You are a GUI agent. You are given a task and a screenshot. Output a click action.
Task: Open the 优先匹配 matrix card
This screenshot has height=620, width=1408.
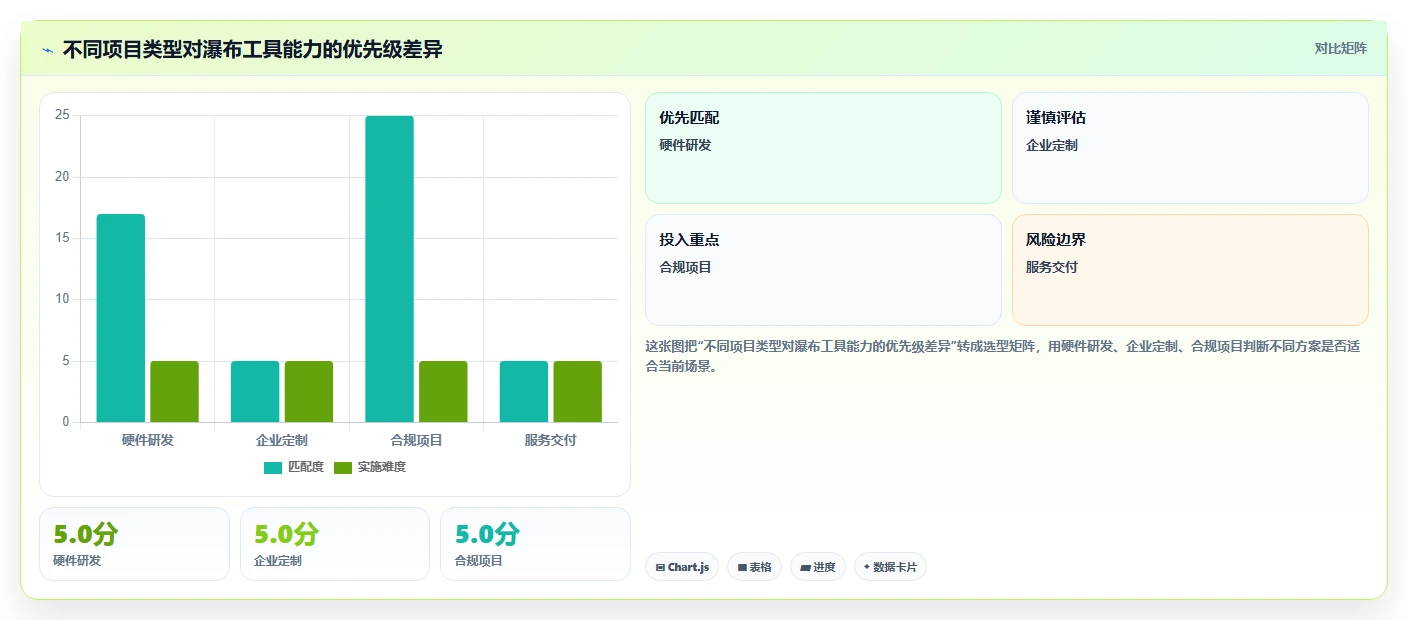pyautogui.click(x=823, y=148)
